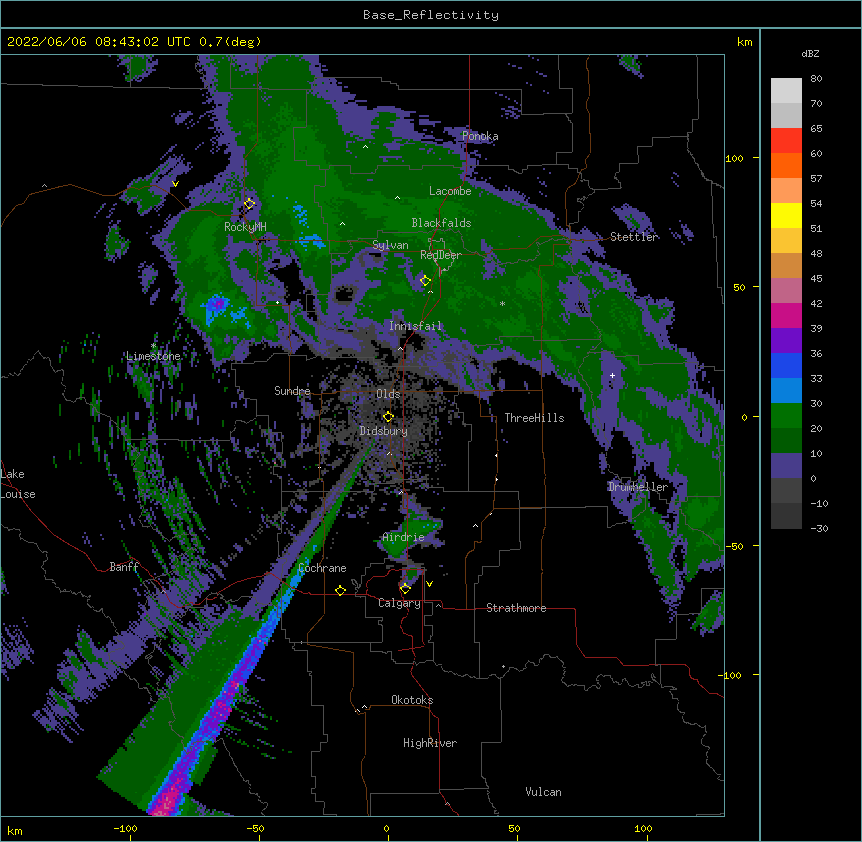The width and height of the screenshot is (862, 842).
Task: Click the slate 0-10 dBZ legend swatch
Action: click(786, 466)
